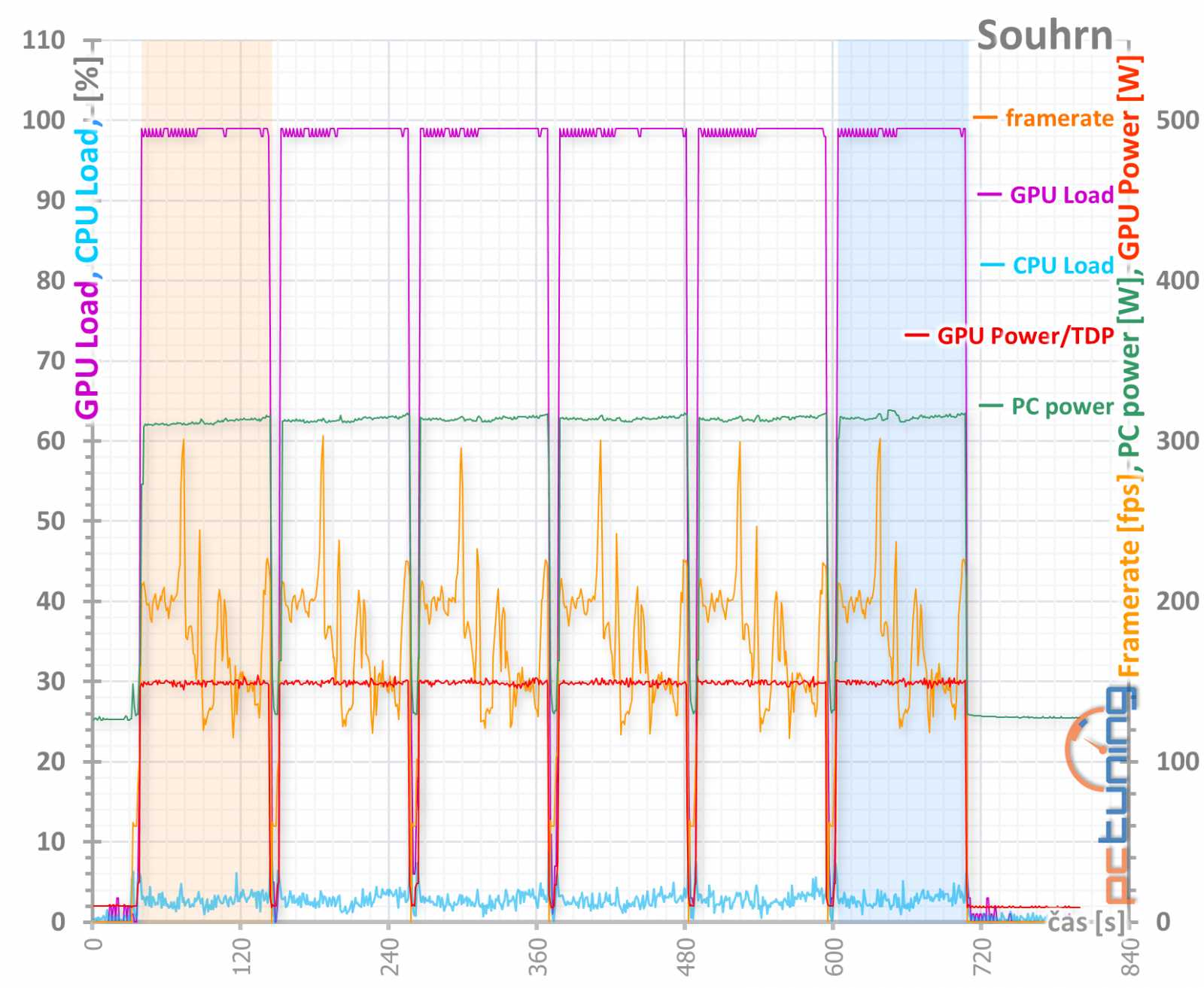Click the left axis label 'CPU Load'
The width and height of the screenshot is (1204, 988).
87,196
